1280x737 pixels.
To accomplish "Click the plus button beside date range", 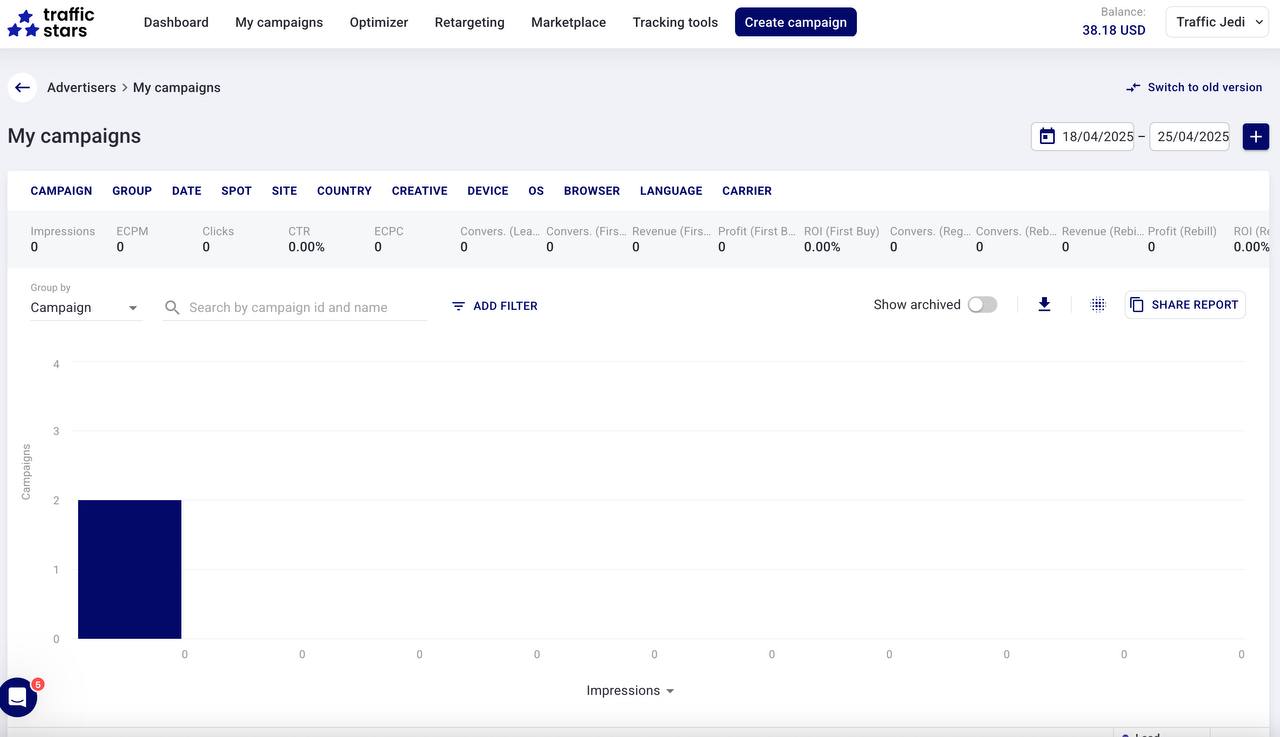I will pos(1255,136).
